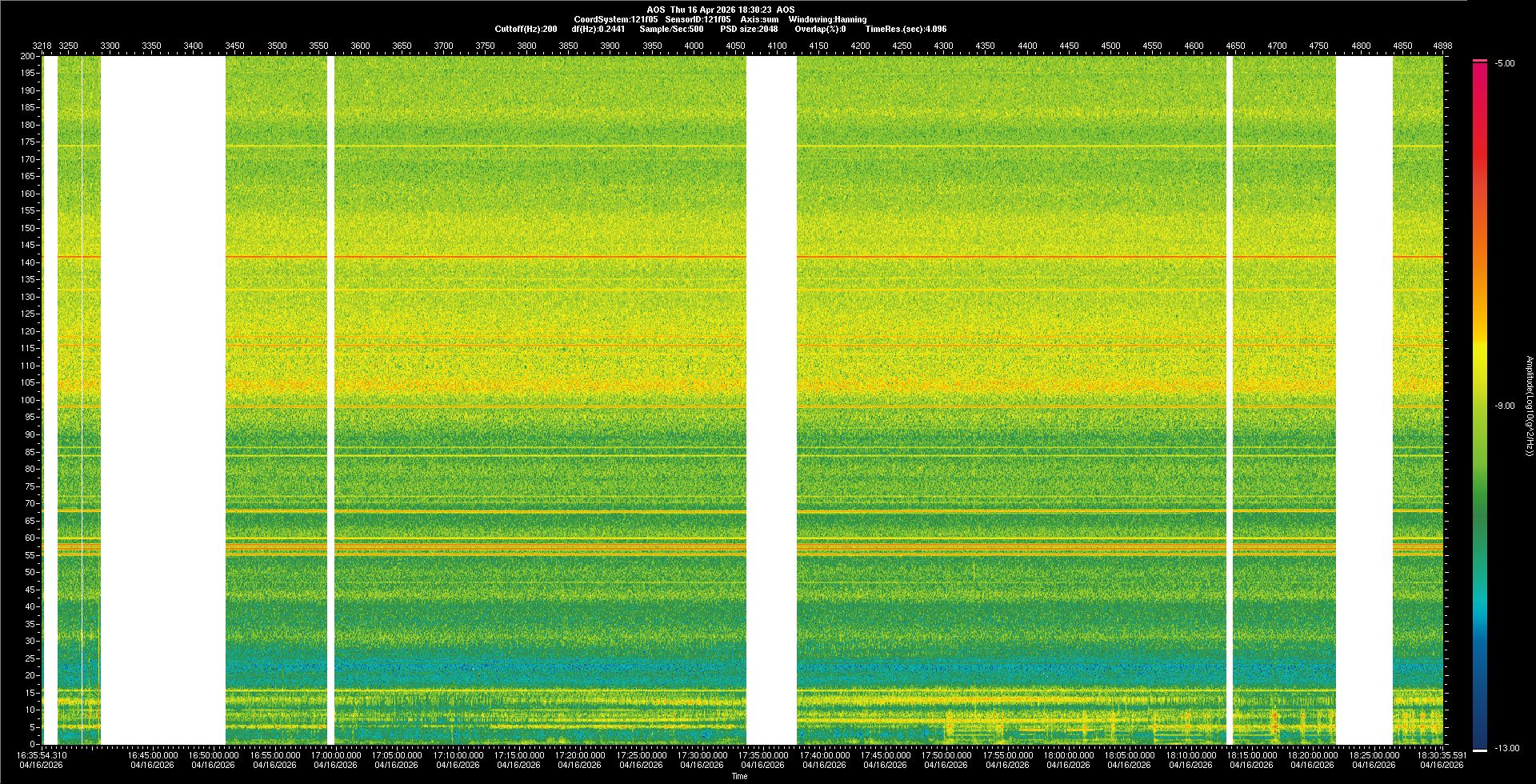Click the Windowing:Hanning parameter text

click(x=827, y=19)
